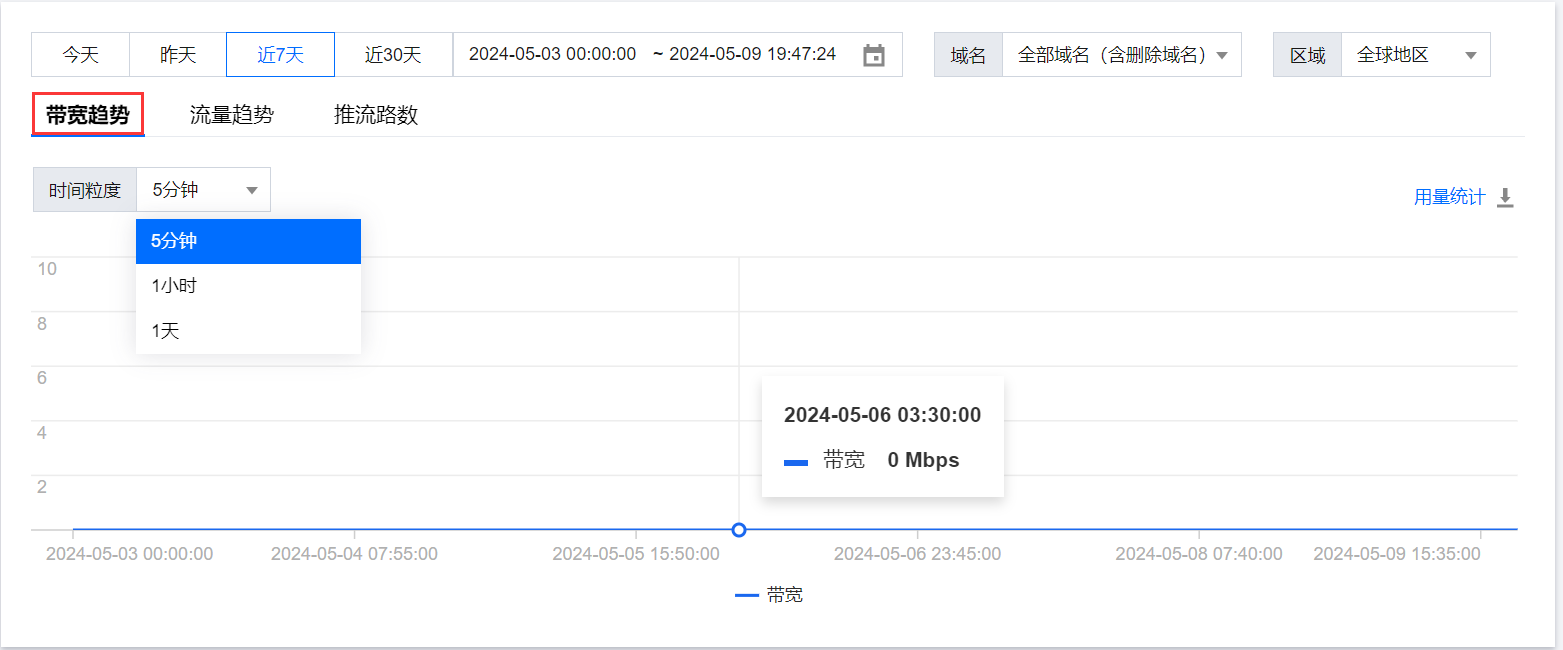Select the 近30天 time range

point(393,55)
